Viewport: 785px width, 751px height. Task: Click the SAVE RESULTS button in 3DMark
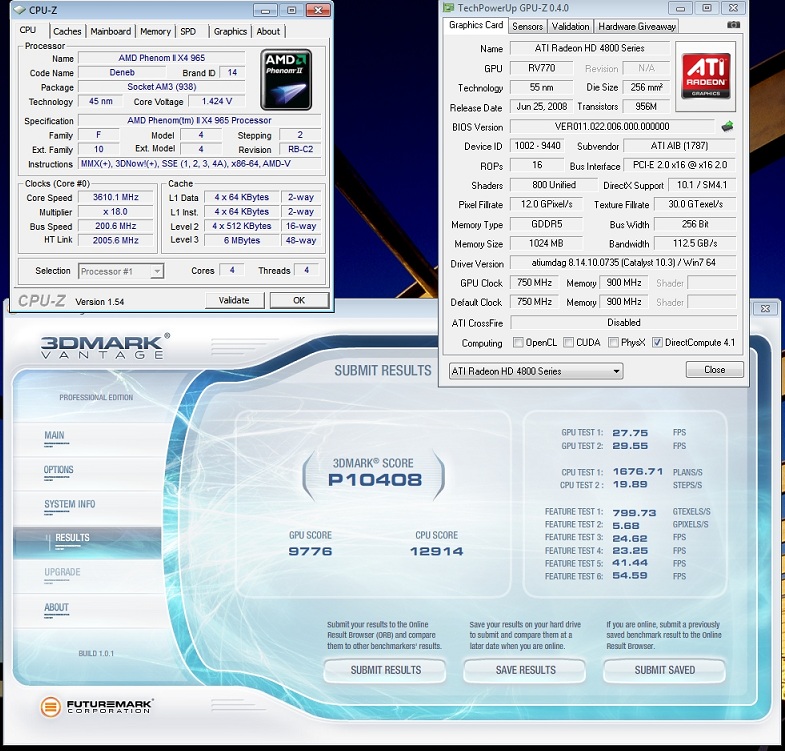[x=525, y=670]
